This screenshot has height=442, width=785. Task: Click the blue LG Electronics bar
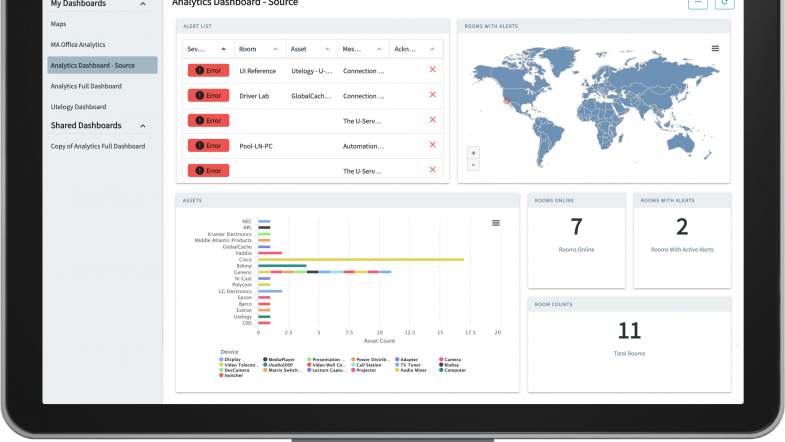click(x=270, y=291)
